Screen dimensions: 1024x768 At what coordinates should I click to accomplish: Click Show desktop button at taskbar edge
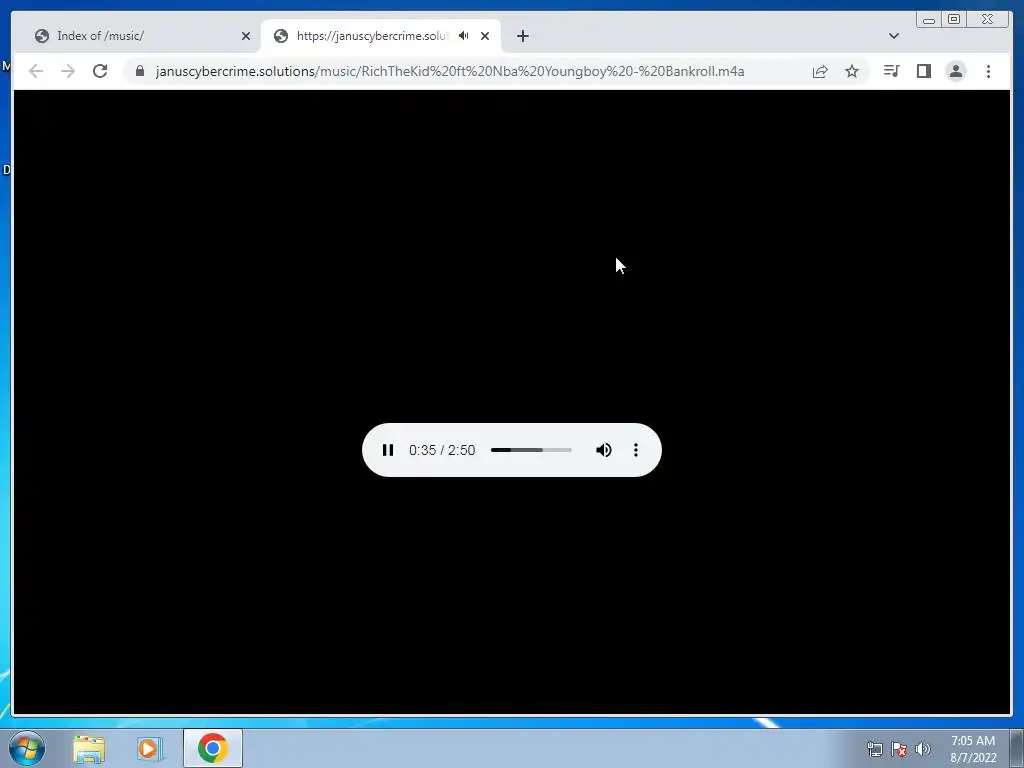pos(1017,749)
